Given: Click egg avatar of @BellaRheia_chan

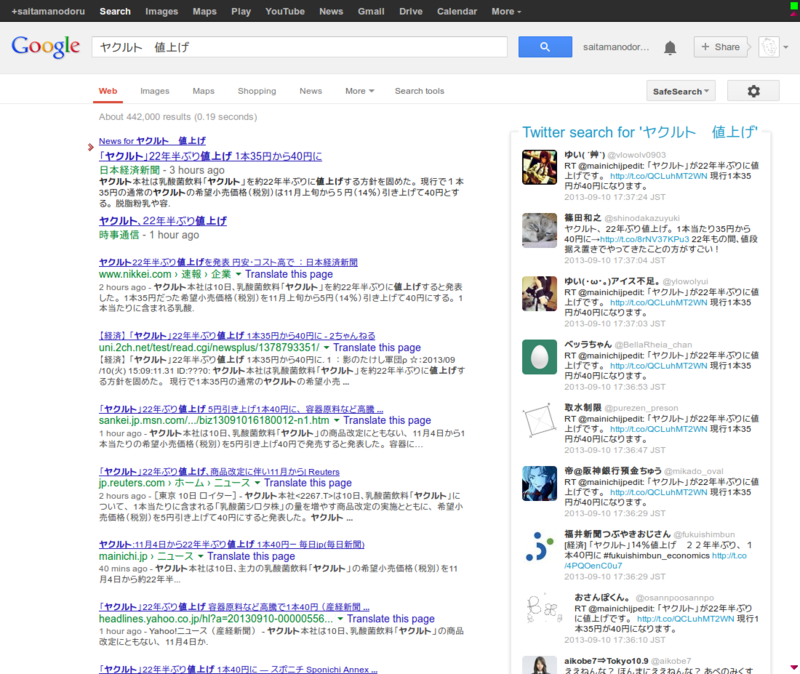Looking at the screenshot, I should click(x=539, y=357).
